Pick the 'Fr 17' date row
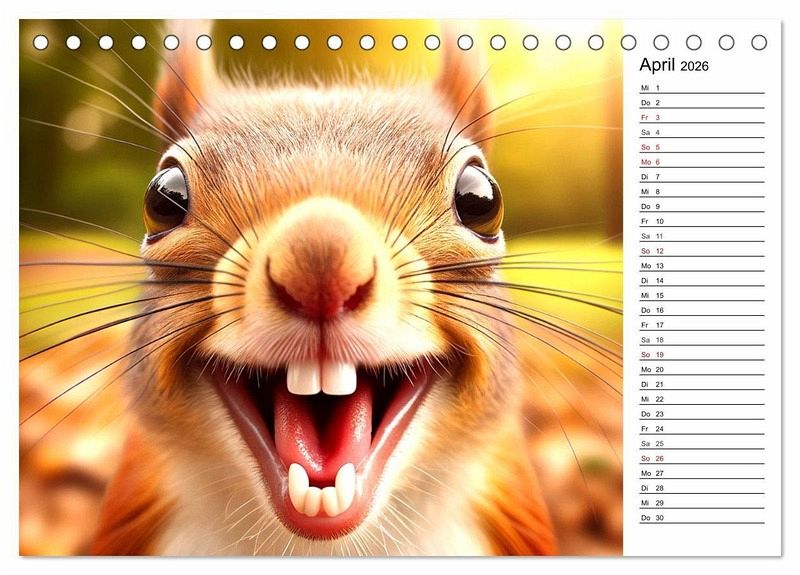 click(702, 324)
